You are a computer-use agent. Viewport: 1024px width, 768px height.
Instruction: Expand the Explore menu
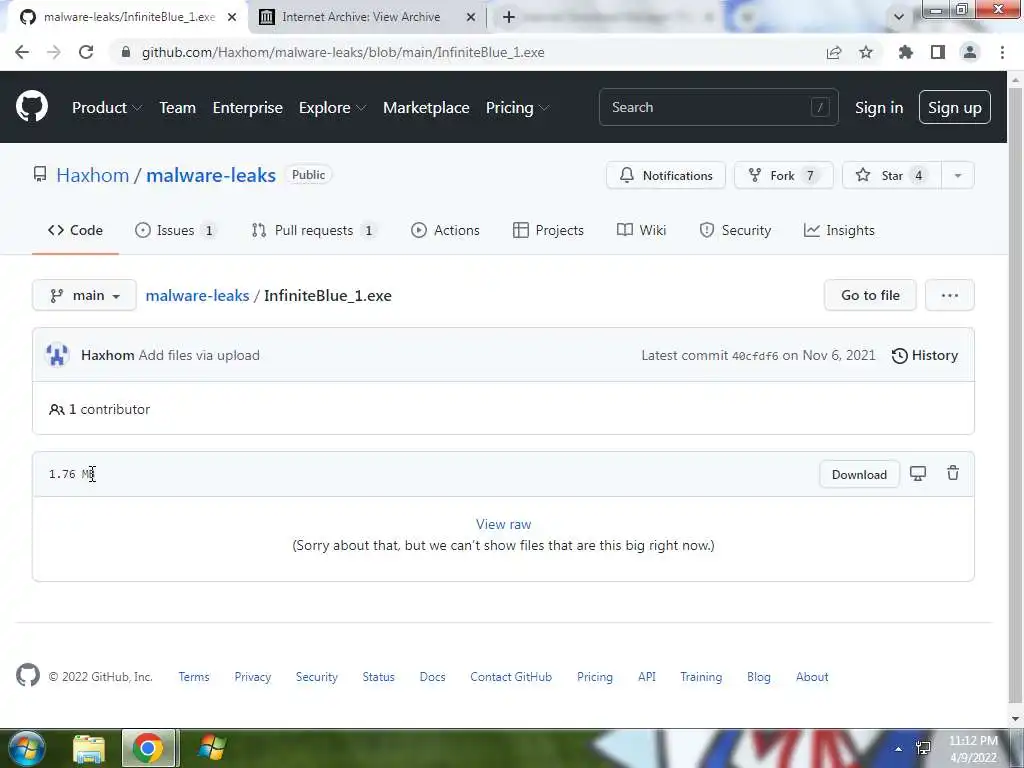(332, 108)
